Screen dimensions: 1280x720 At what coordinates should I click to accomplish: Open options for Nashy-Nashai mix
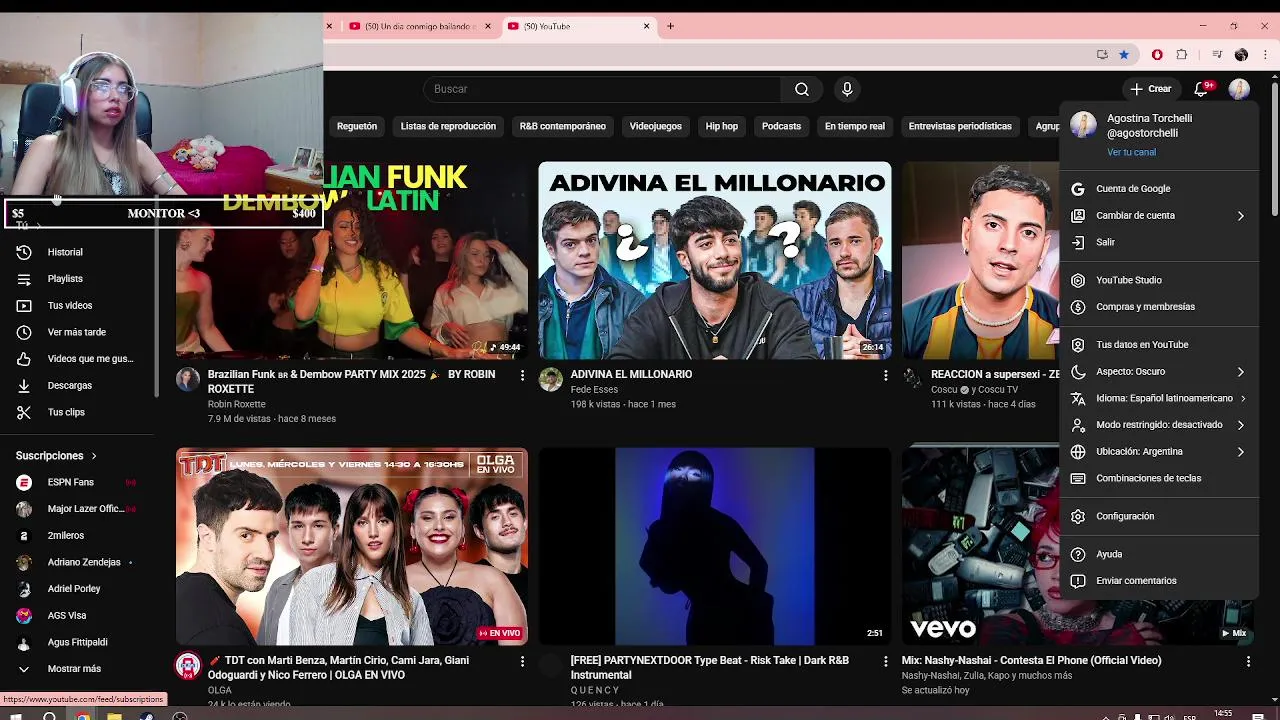click(1248, 661)
